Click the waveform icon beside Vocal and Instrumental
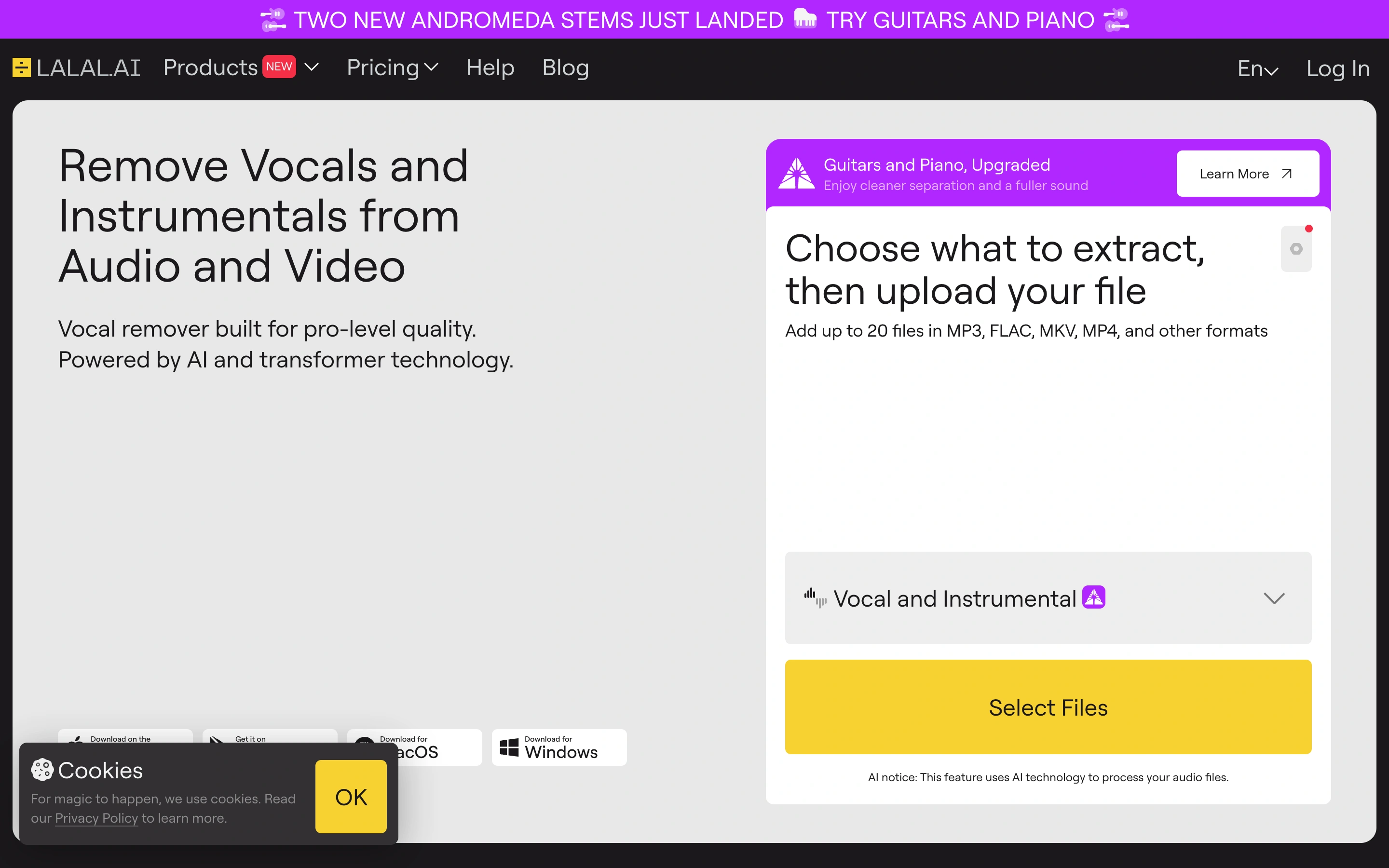The width and height of the screenshot is (1389, 868). pyautogui.click(x=815, y=597)
